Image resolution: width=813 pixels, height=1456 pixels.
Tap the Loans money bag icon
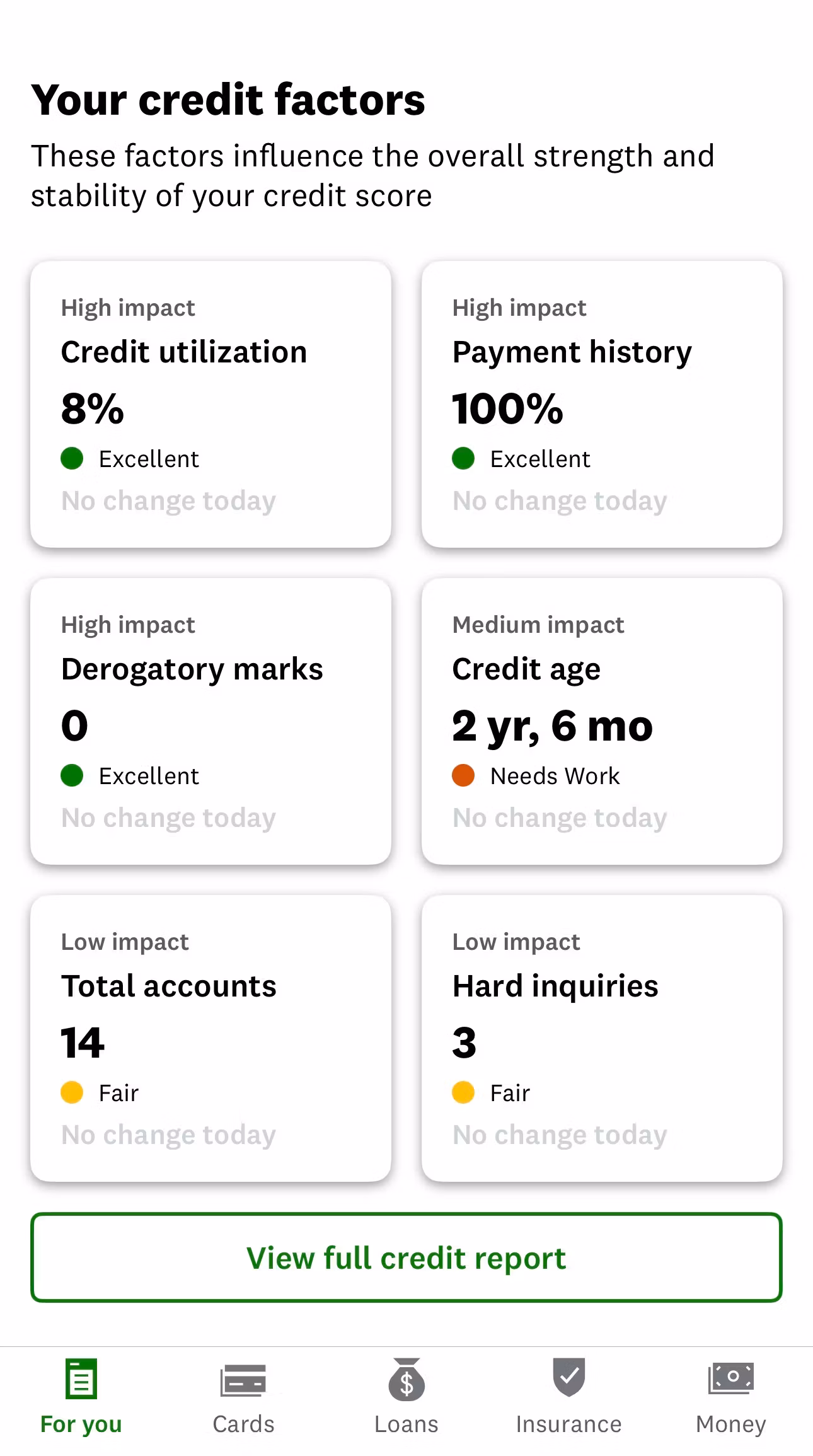click(x=407, y=1380)
